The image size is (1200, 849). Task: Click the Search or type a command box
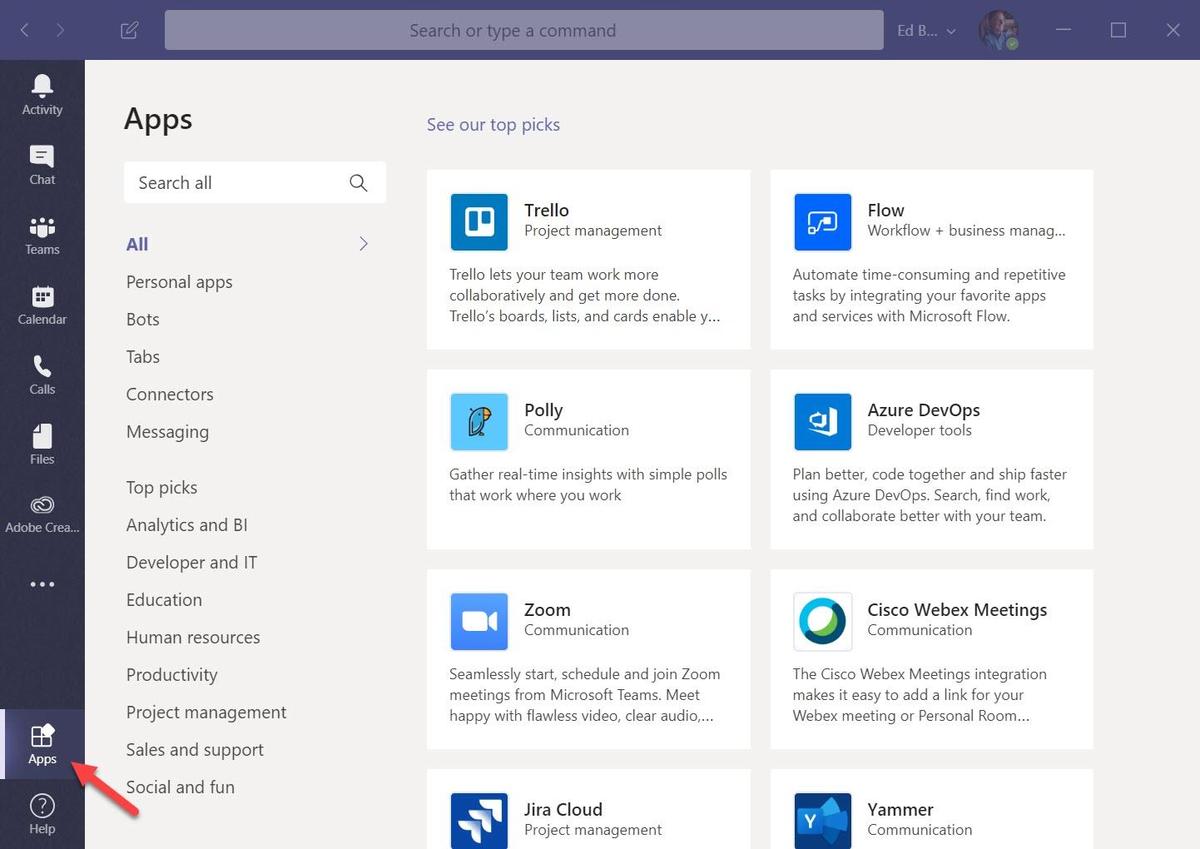point(524,30)
